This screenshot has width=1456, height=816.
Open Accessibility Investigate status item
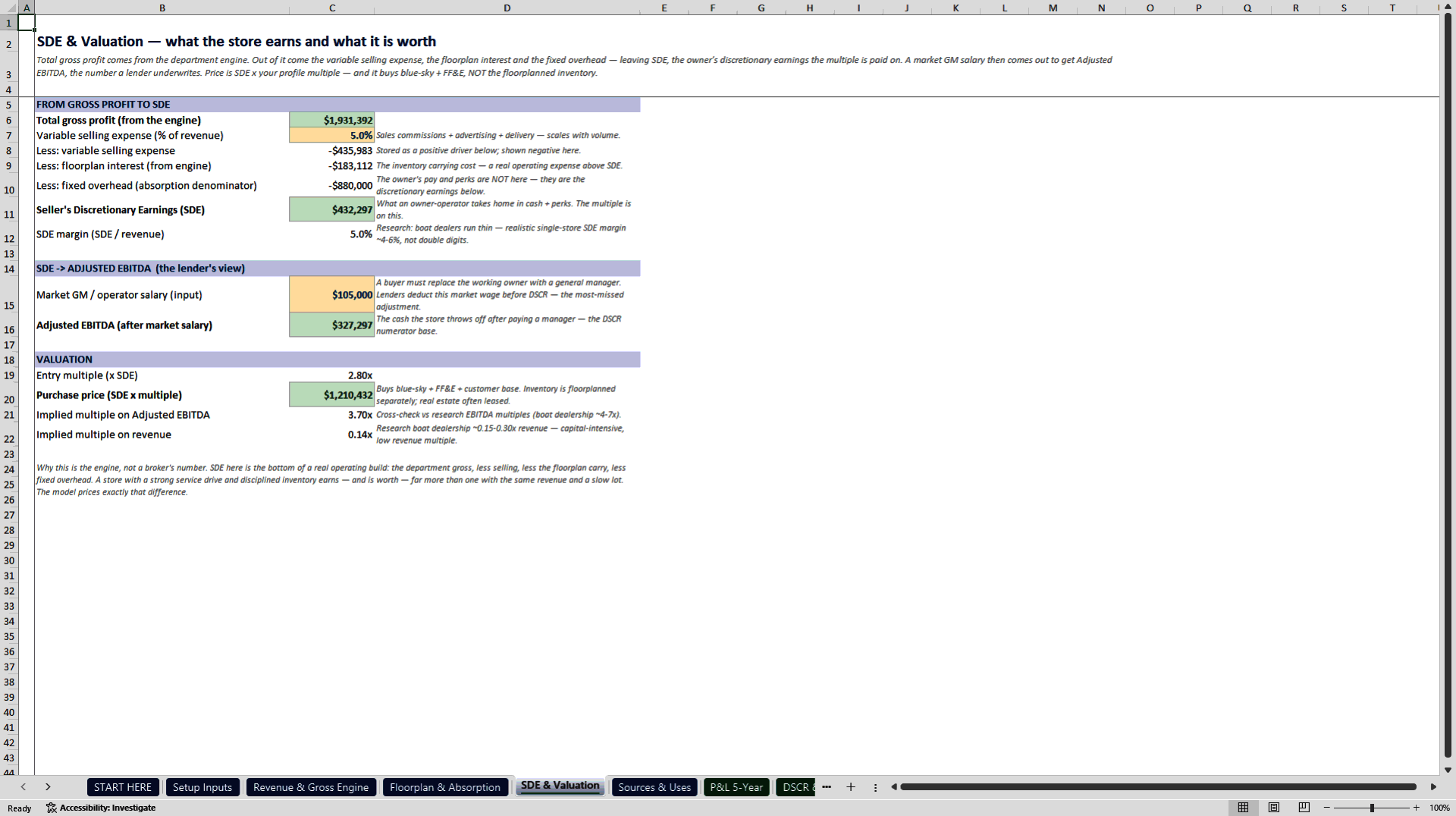101,808
